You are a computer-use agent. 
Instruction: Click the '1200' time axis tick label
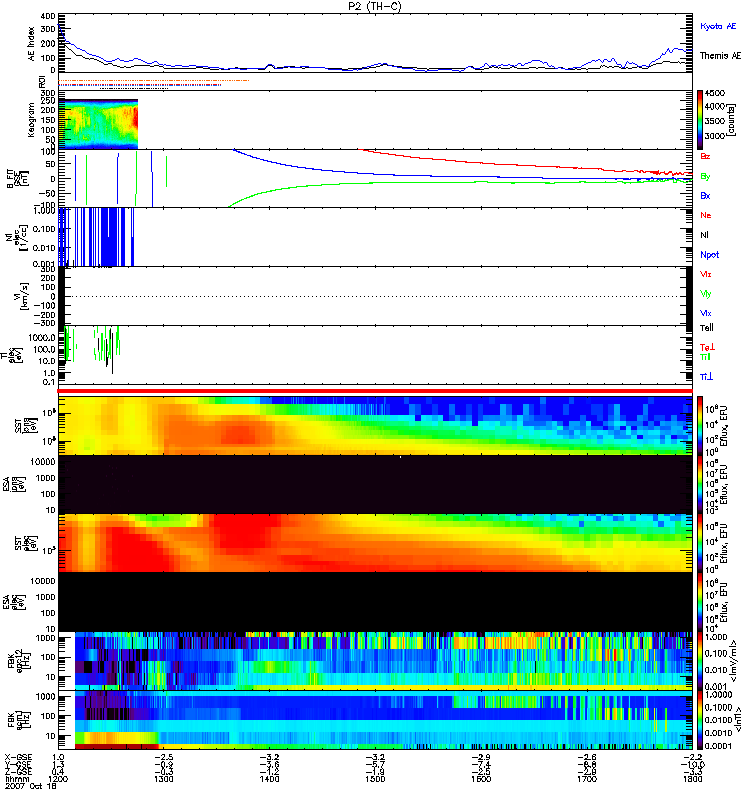tap(58, 779)
